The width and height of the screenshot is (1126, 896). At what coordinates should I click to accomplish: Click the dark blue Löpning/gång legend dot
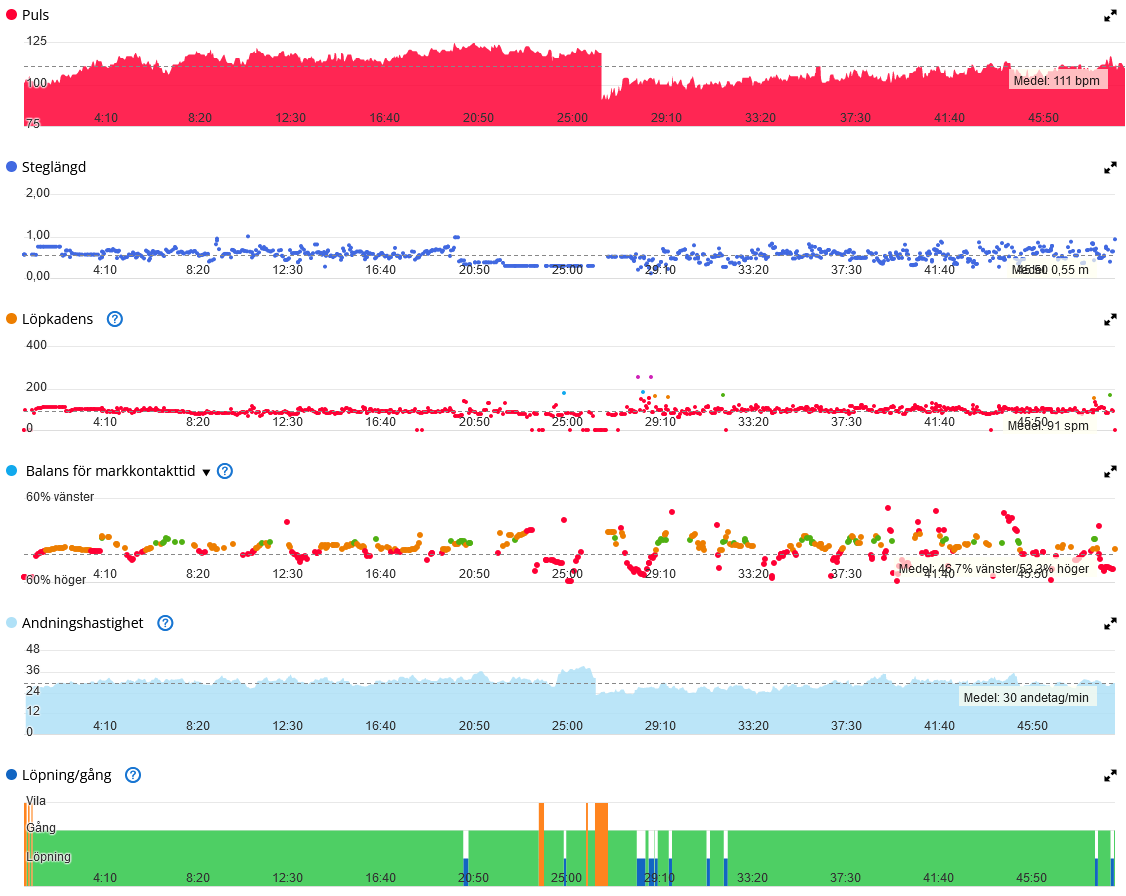click(x=11, y=775)
